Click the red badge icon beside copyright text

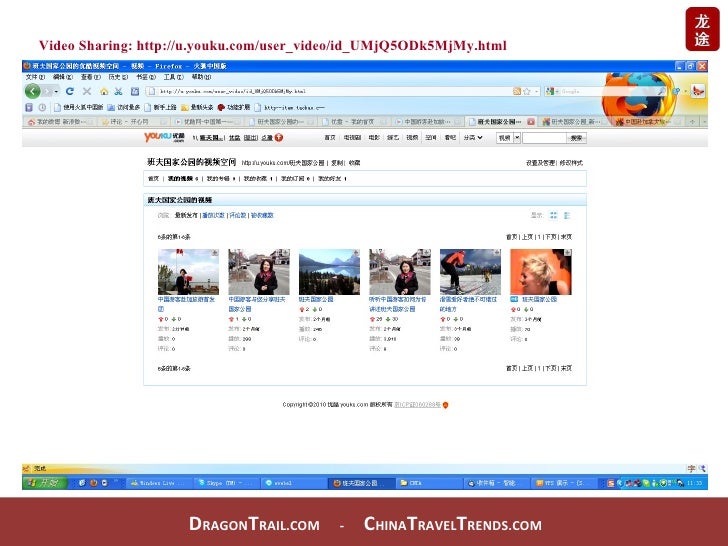point(445,405)
